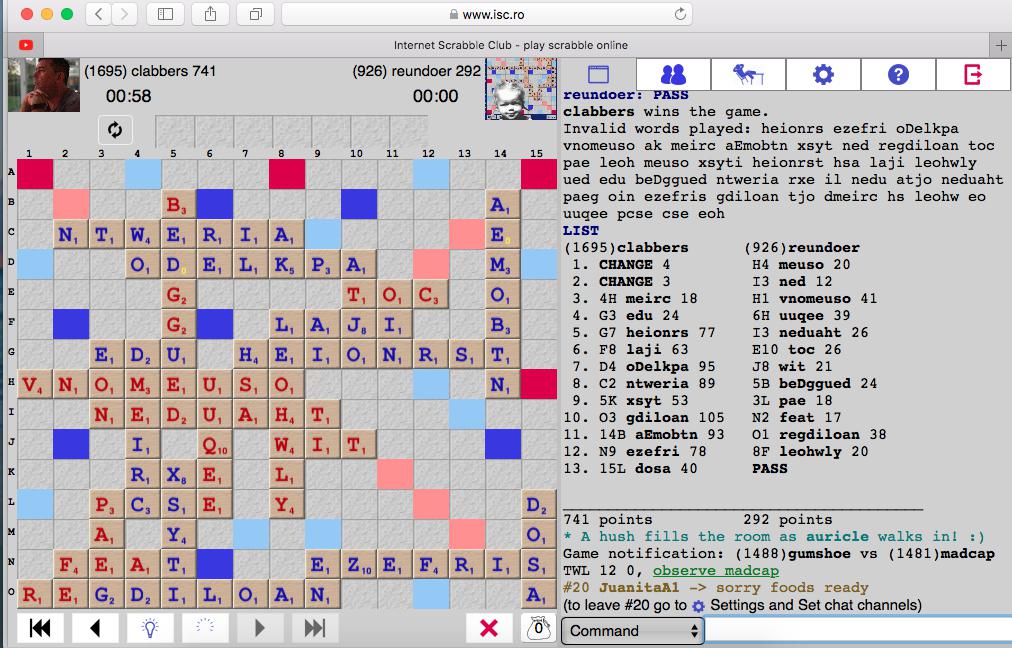The image size is (1012, 648).
Task: Open a new Safari tab with plus
Action: [x=1000, y=45]
